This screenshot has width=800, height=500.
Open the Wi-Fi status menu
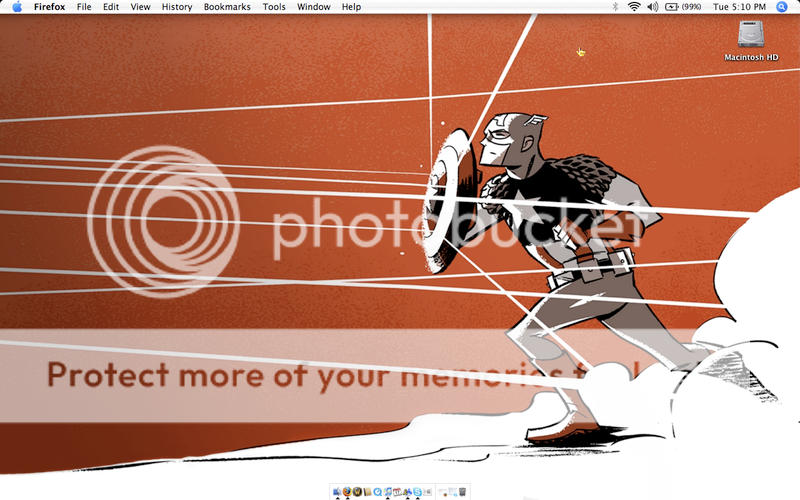[x=634, y=7]
